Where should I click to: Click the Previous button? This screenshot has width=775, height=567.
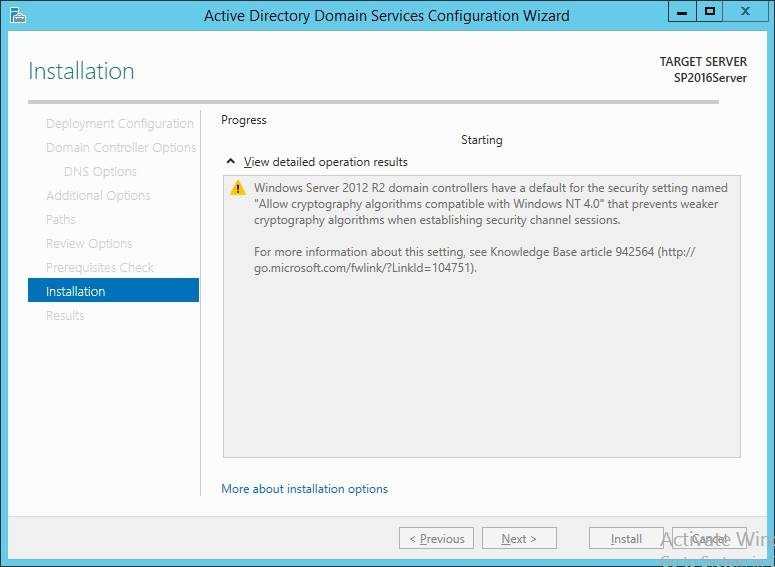pos(436,538)
